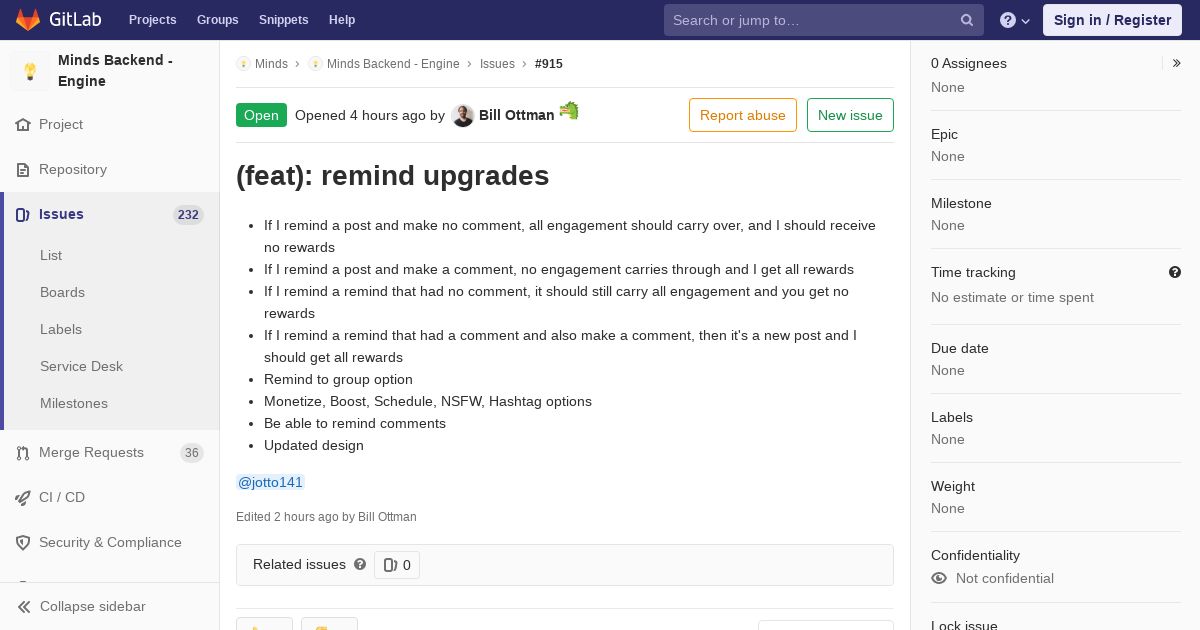
Task: Open the Help menu item
Action: [x=342, y=20]
